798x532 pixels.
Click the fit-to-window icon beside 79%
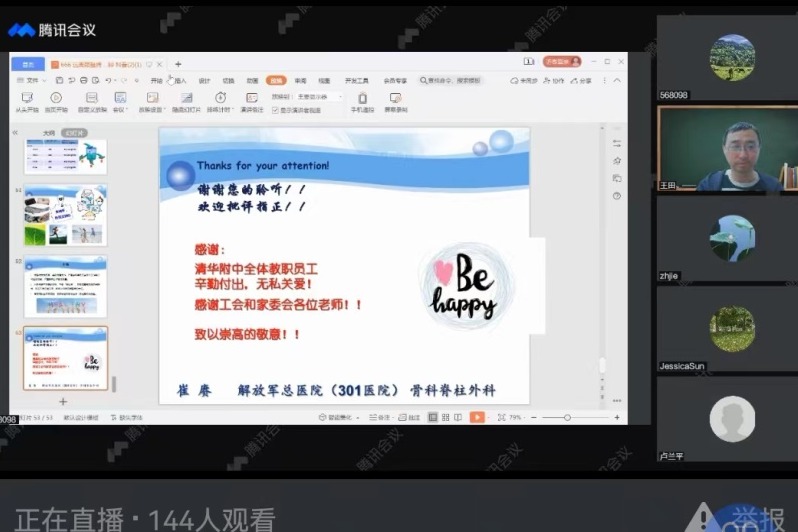coord(501,417)
